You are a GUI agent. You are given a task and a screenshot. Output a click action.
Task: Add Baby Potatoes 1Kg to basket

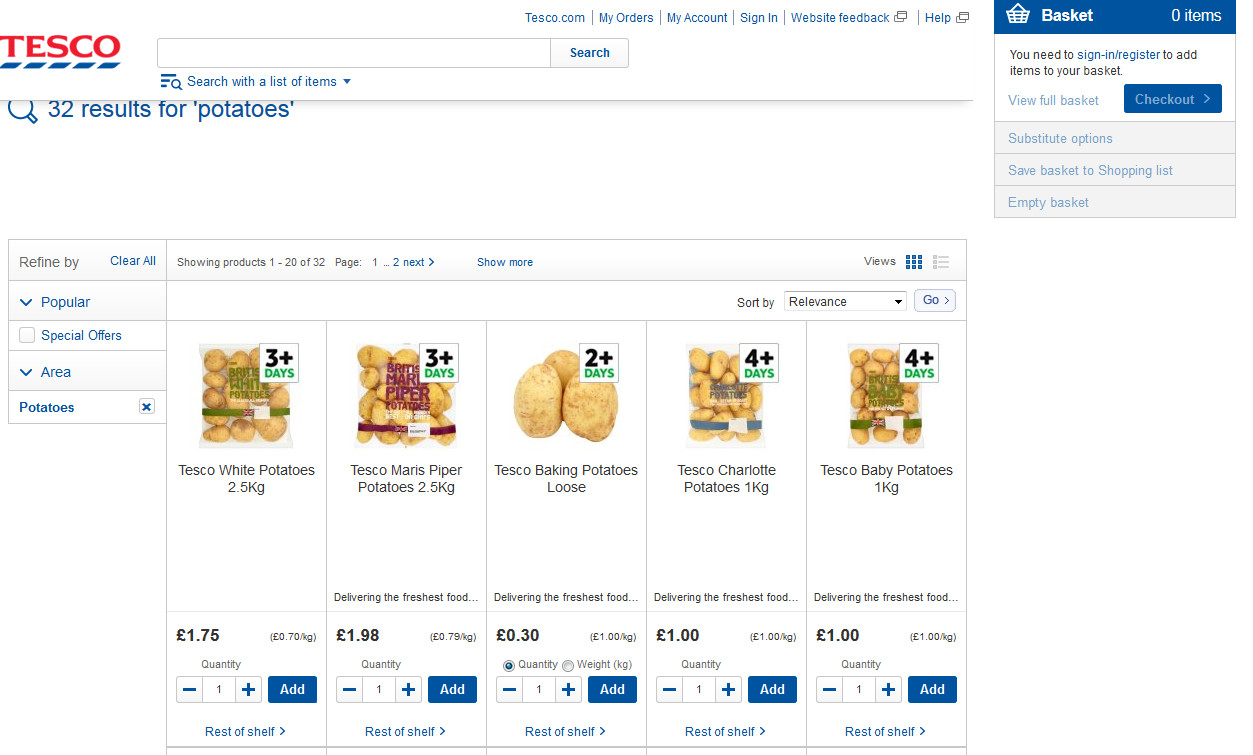point(932,689)
